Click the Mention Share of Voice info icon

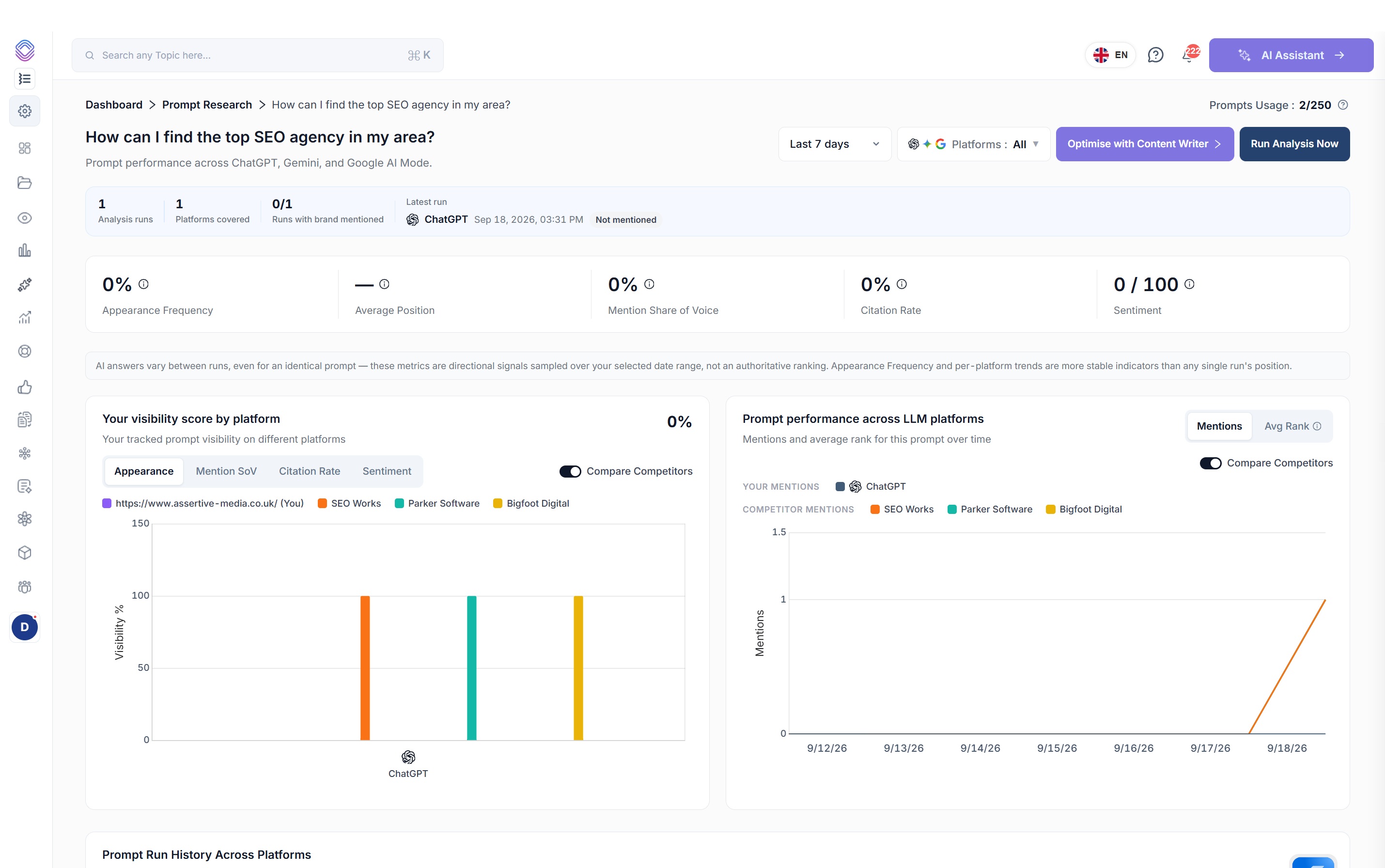tap(649, 284)
